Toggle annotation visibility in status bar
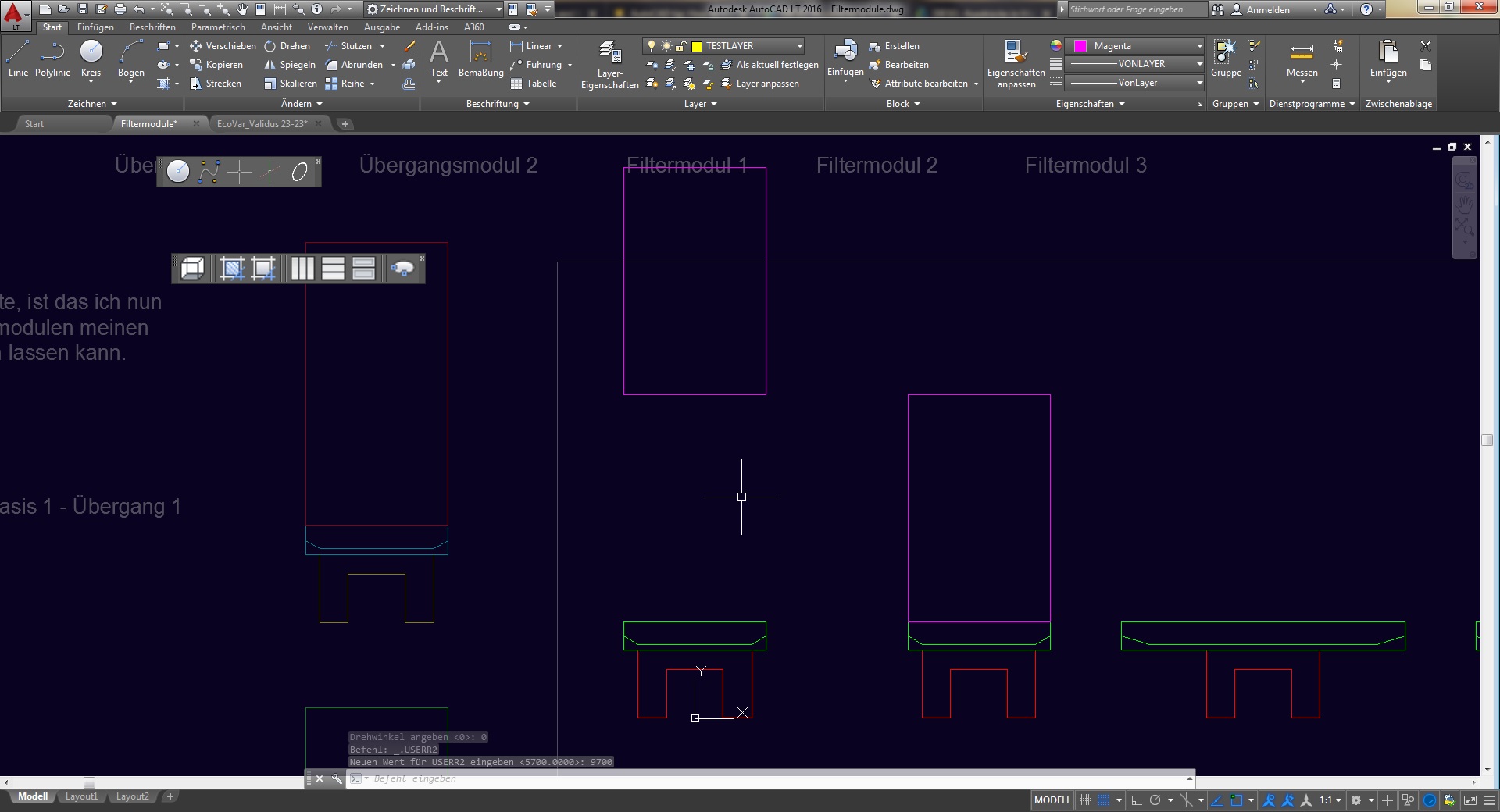Viewport: 1500px width, 812px height. click(1269, 800)
